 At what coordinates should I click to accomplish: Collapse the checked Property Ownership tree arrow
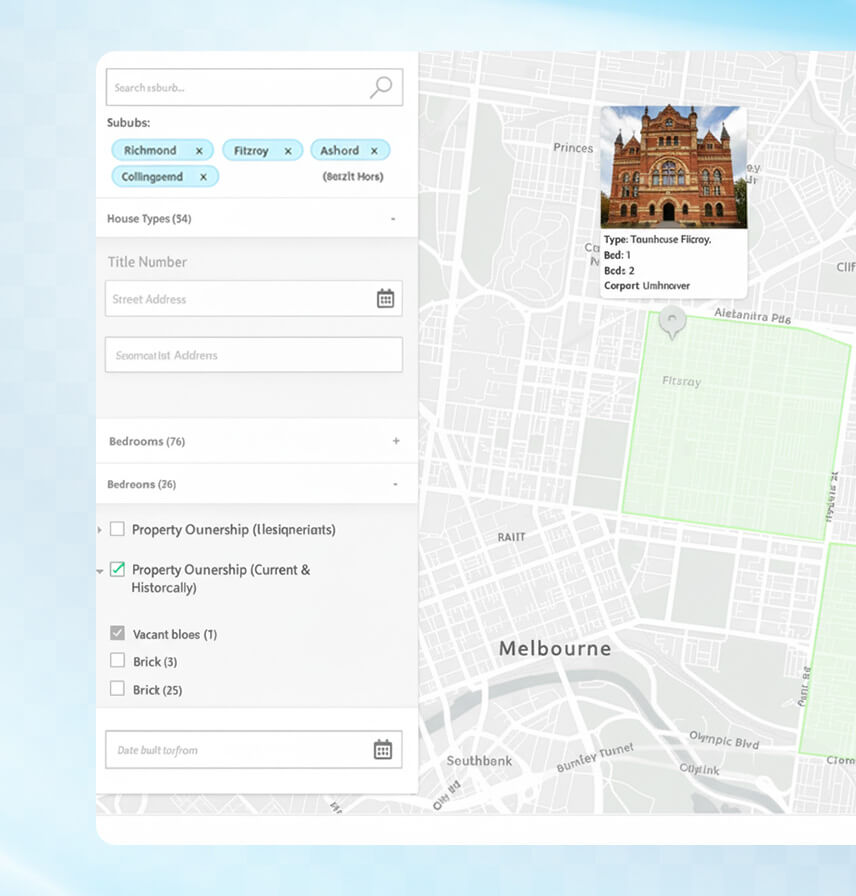pos(100,571)
